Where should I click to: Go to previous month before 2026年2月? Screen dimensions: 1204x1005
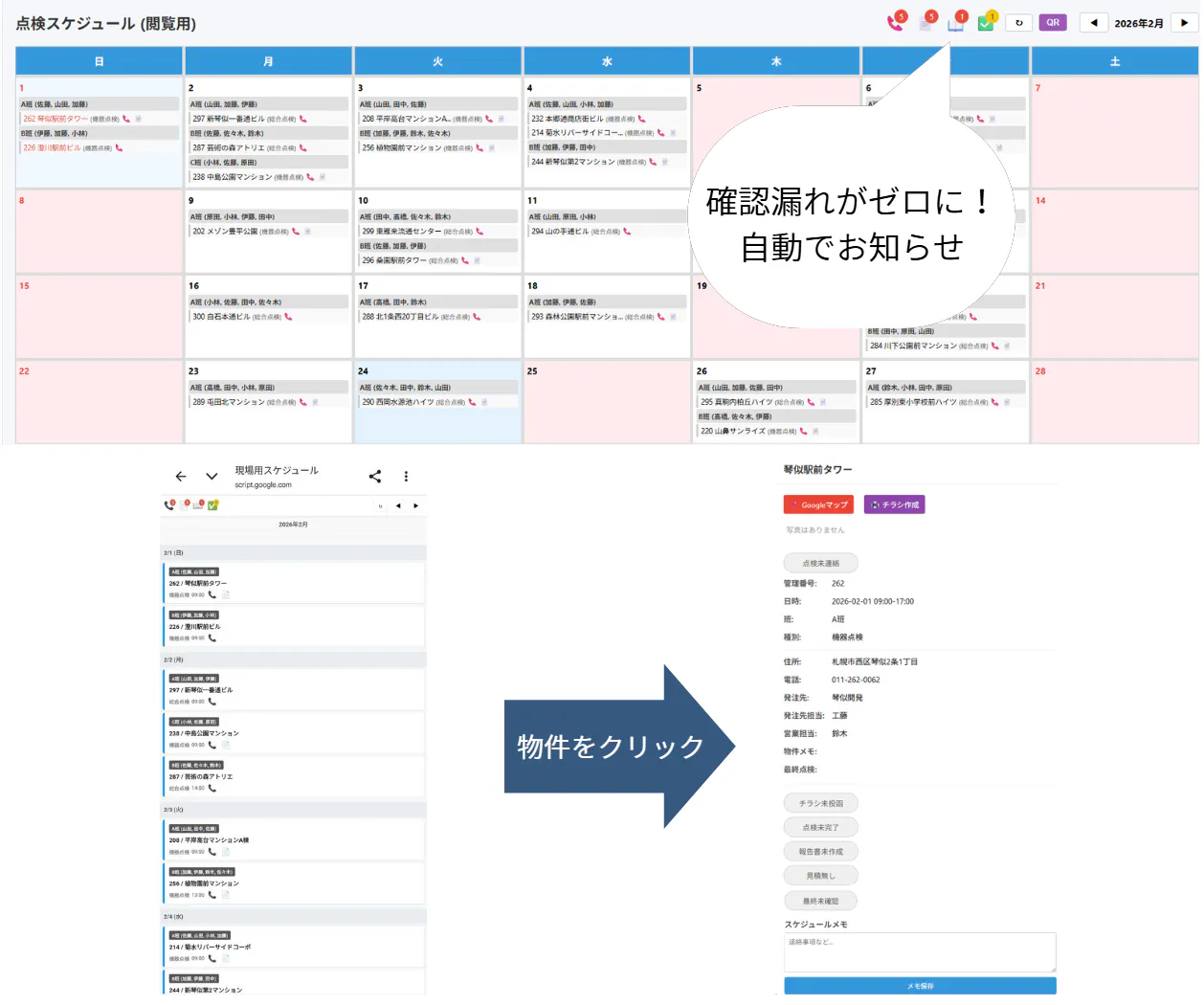pyautogui.click(x=1094, y=23)
